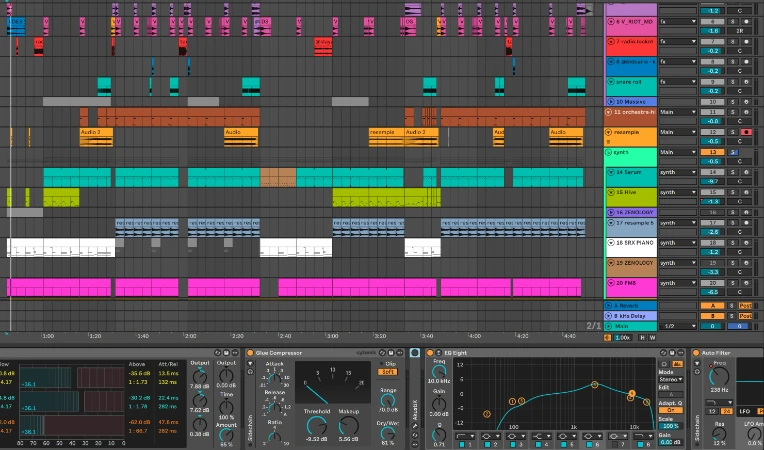
Task: Unfold the 6 V_RIOT_MD track
Action: 611,22
